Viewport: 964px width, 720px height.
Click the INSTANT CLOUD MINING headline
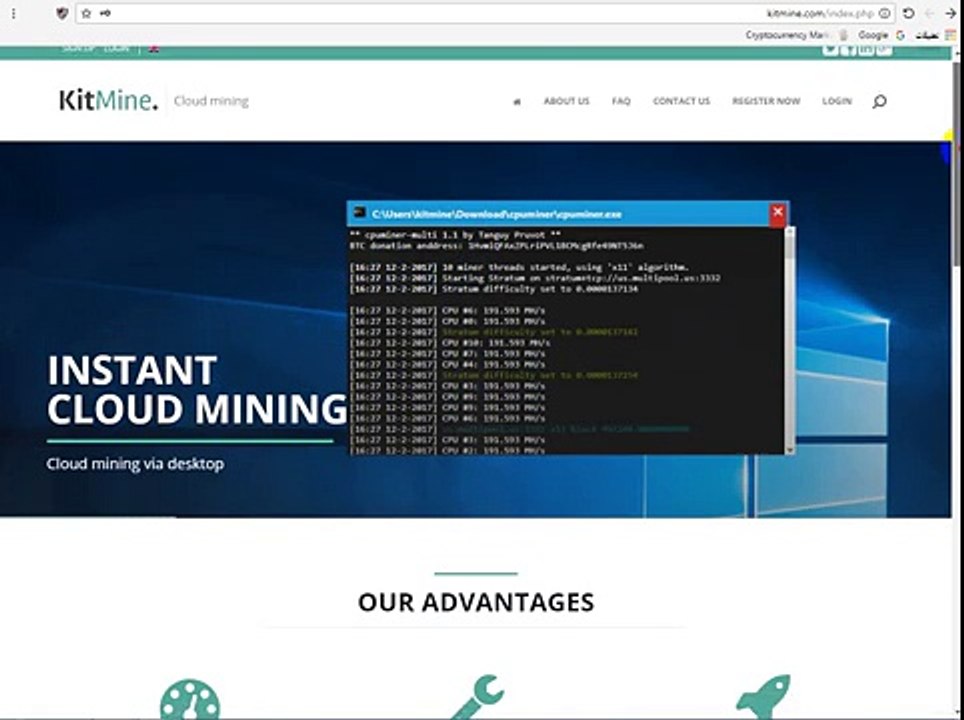197,389
